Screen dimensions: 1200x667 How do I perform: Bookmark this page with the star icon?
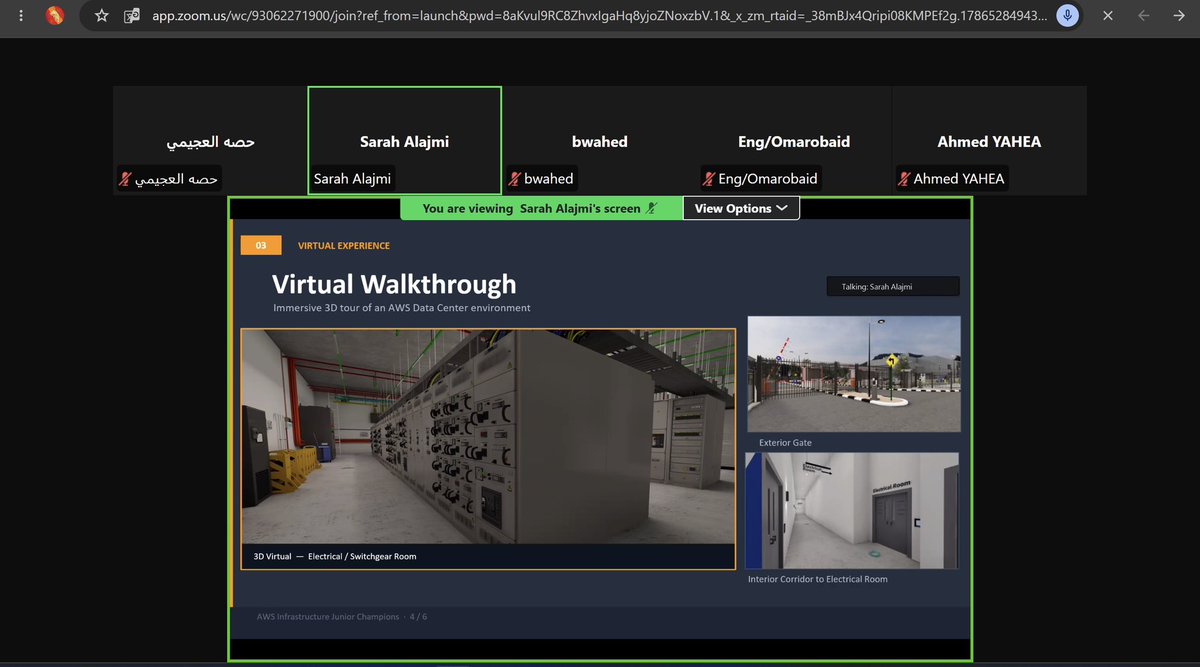(101, 15)
